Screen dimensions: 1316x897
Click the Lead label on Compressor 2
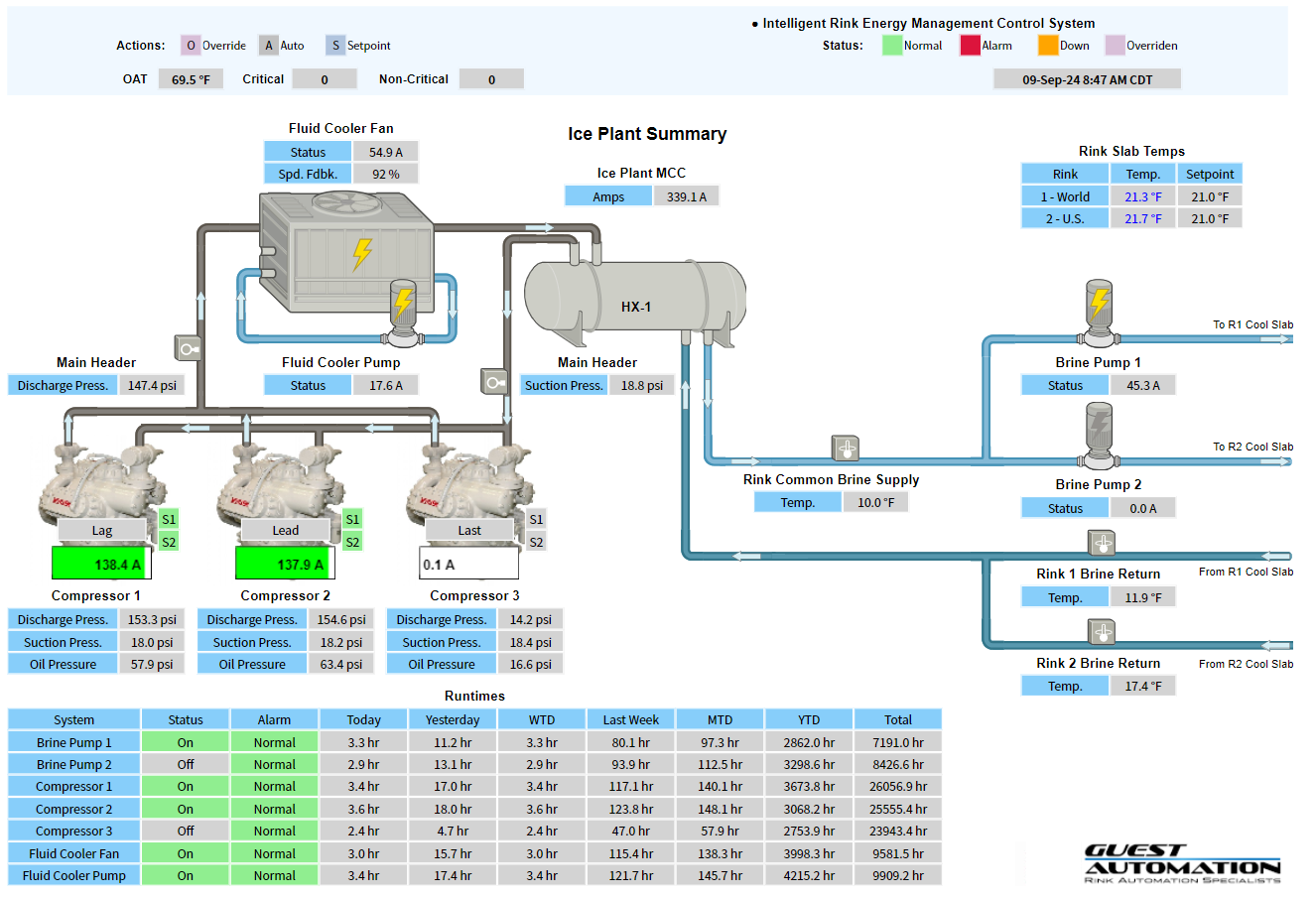click(285, 531)
